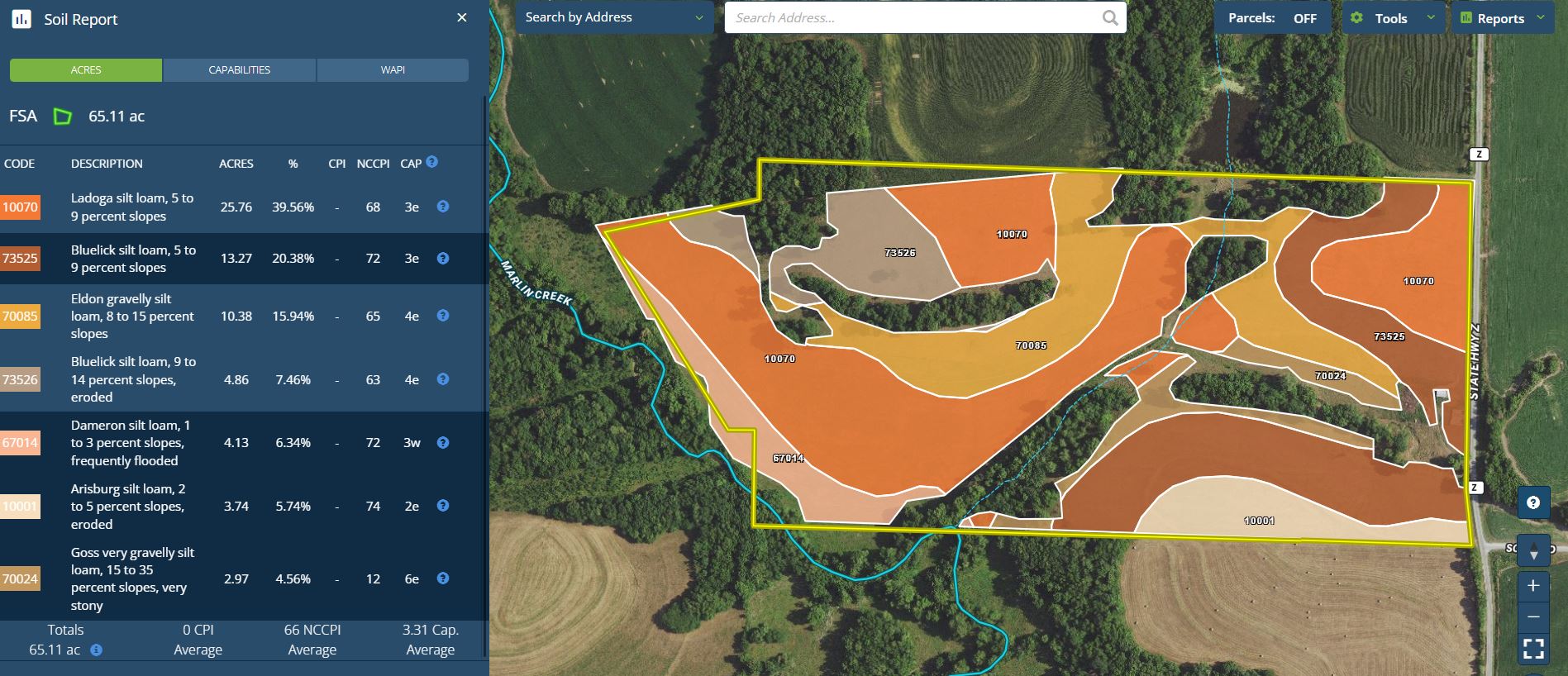Click the CAP column help icon
Viewport: 1568px width, 676px height.
click(432, 162)
